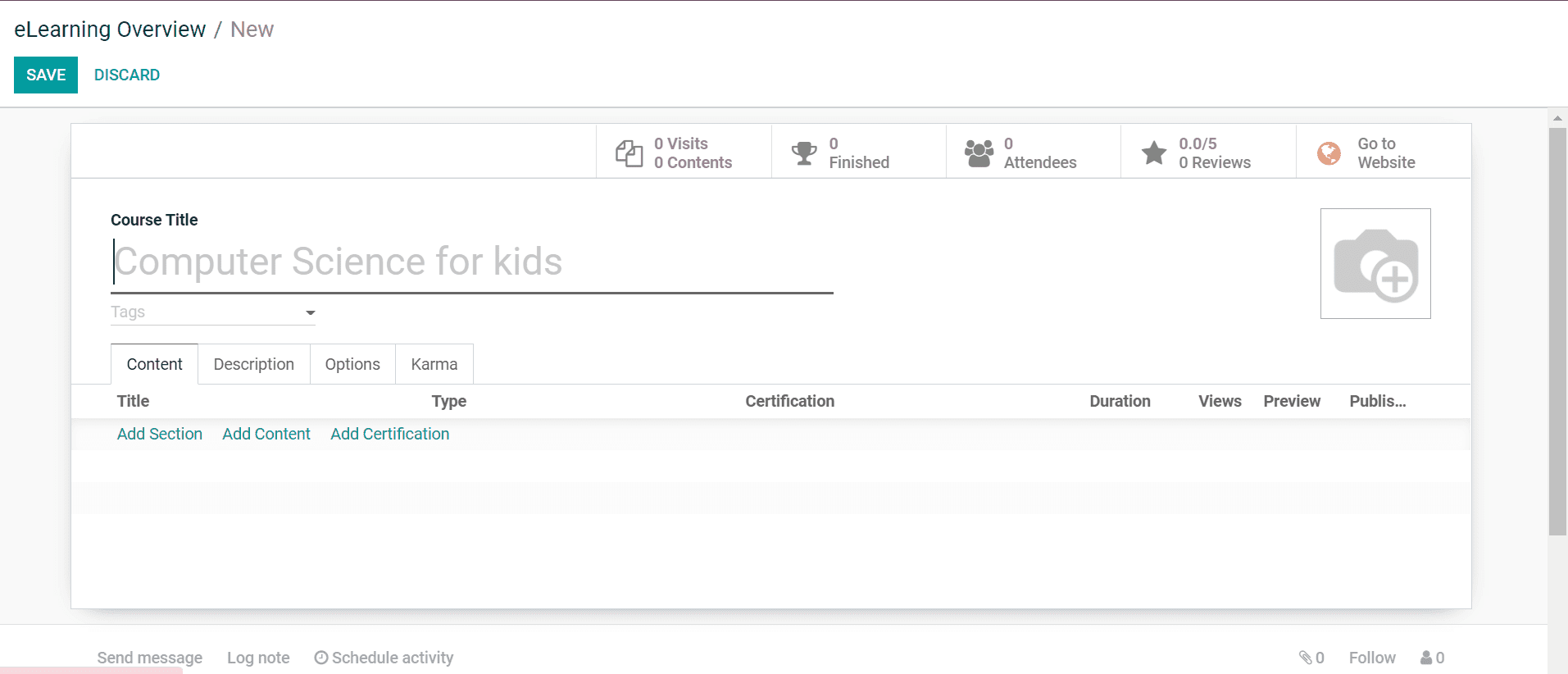Add a new Section to content
The height and width of the screenshot is (674, 1568).
click(160, 434)
